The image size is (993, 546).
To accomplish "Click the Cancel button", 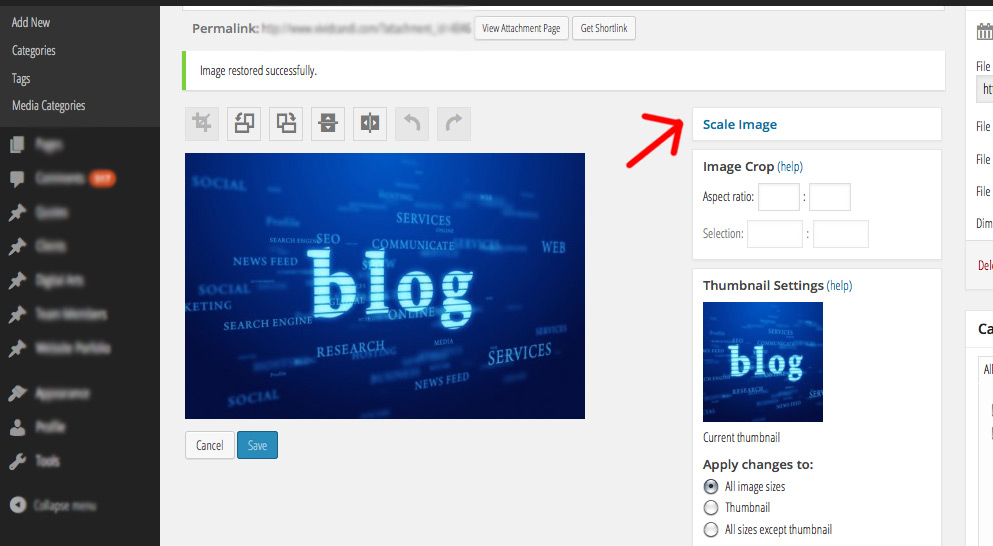I will 210,445.
